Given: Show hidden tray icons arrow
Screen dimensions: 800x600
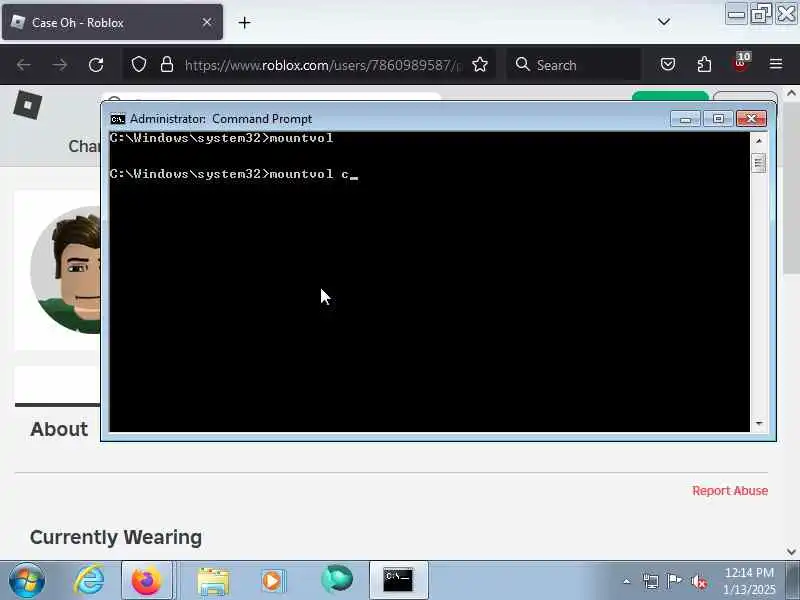Looking at the screenshot, I should (627, 581).
